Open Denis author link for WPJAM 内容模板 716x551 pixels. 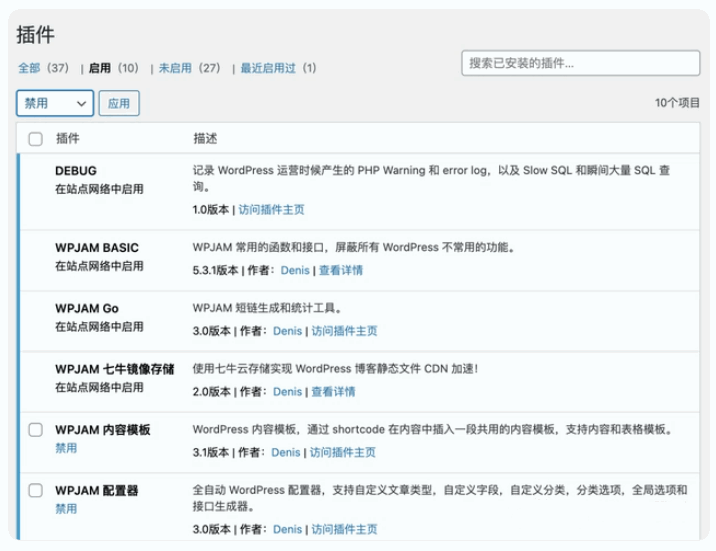[x=286, y=452]
